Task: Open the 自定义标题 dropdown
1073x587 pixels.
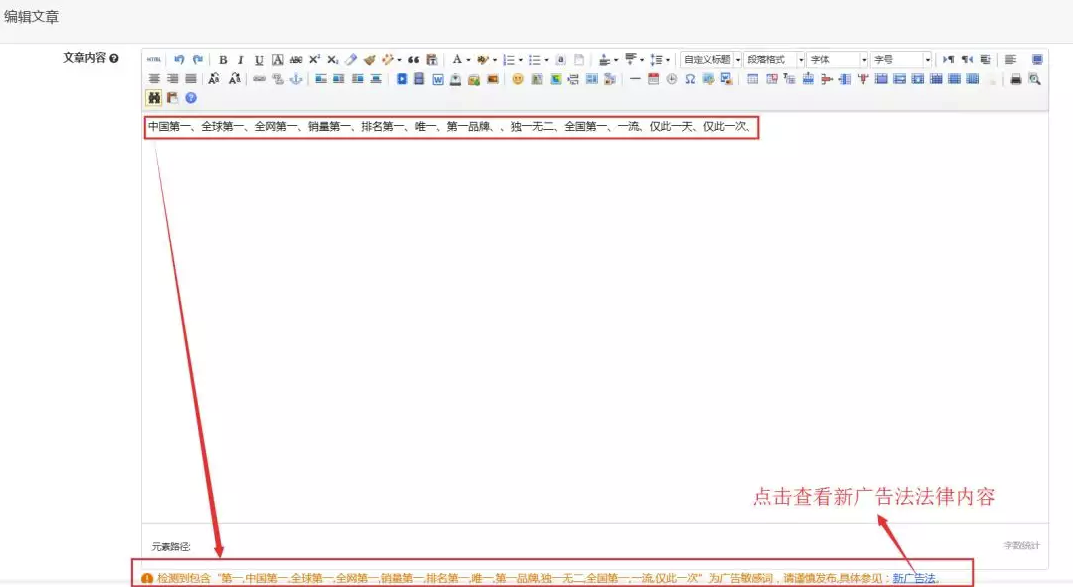Action: (x=711, y=60)
